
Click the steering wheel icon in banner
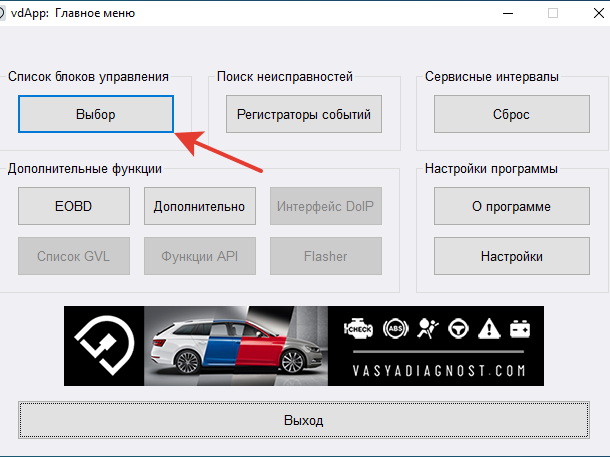pos(458,329)
